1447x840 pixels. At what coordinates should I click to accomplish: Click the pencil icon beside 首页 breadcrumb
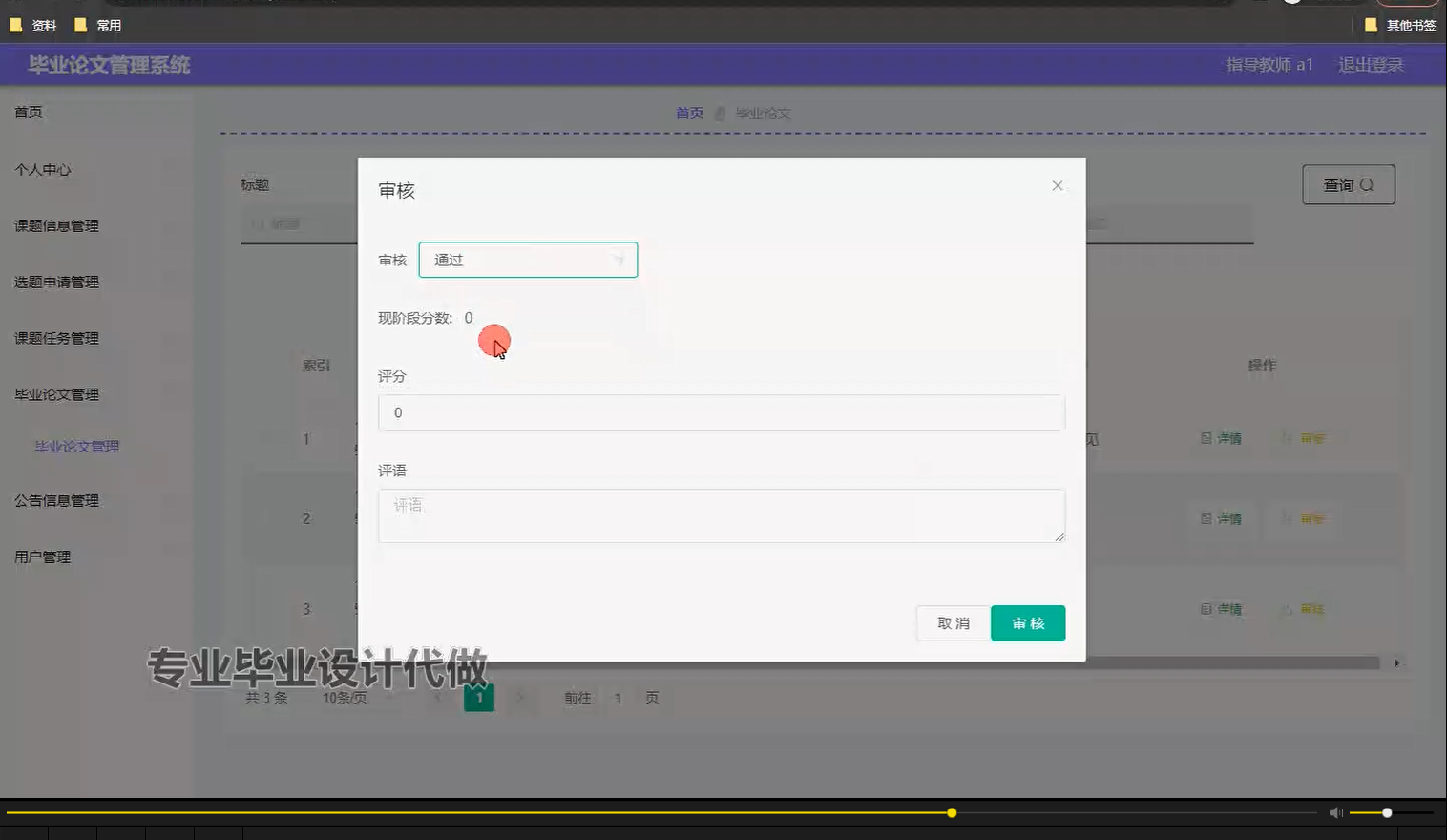pyautogui.click(x=721, y=113)
